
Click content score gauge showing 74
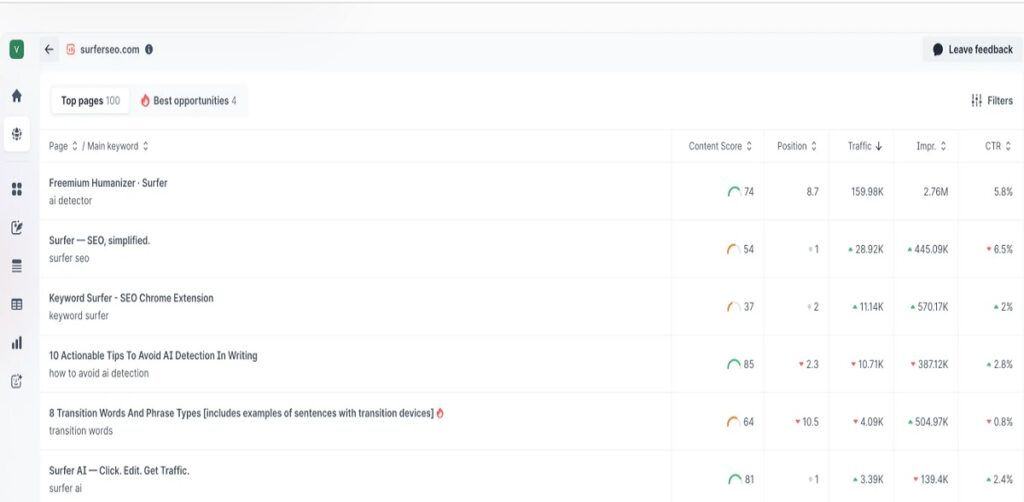(734, 192)
